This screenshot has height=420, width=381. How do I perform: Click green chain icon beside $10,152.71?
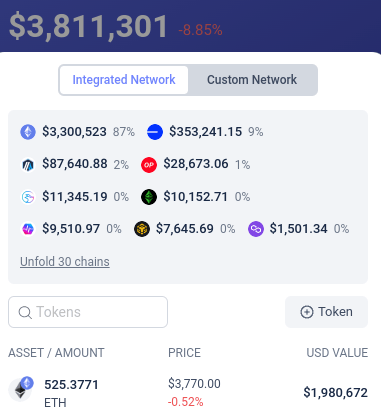149,197
